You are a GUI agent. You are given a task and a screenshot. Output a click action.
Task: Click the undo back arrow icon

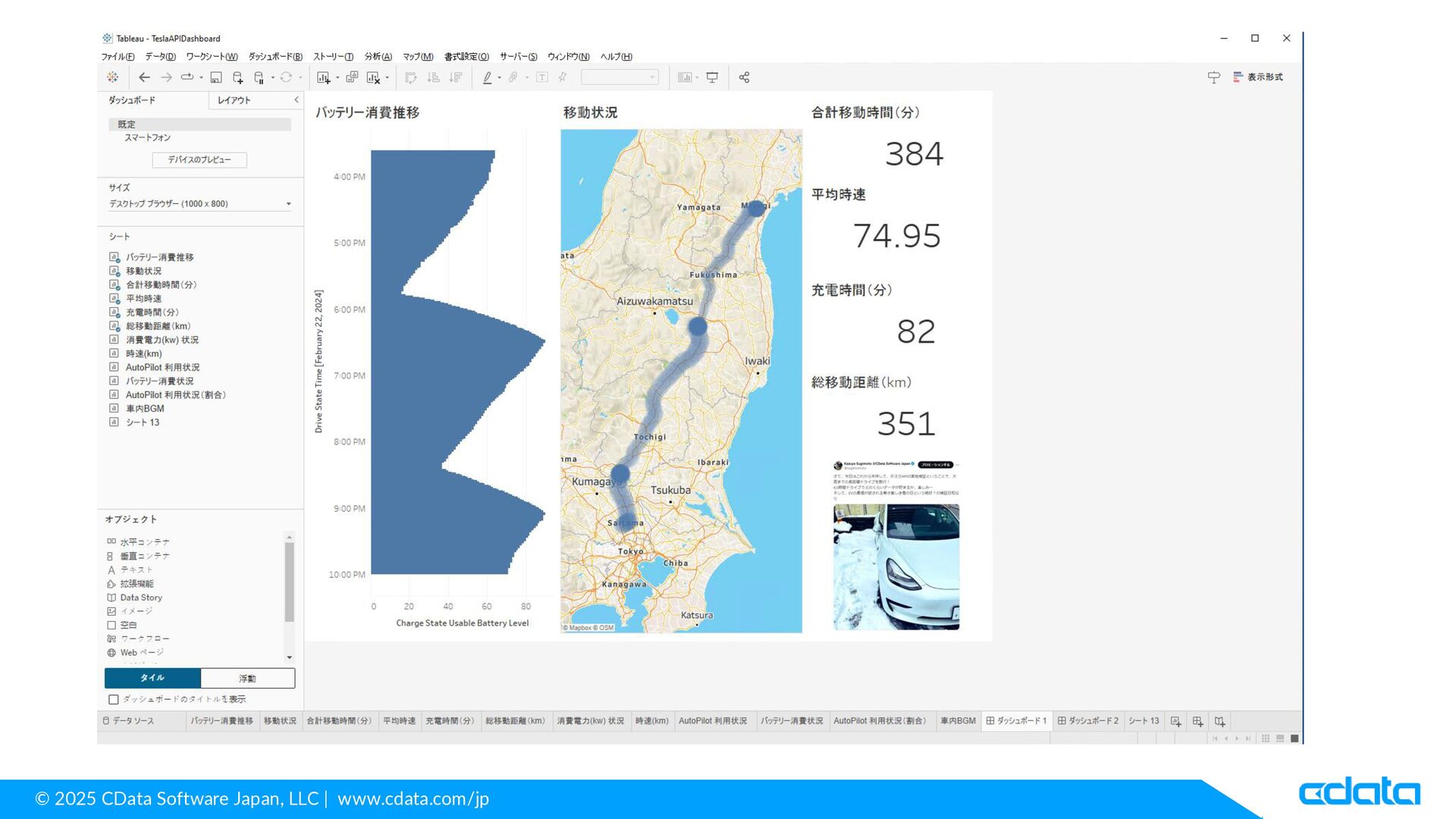tap(144, 77)
